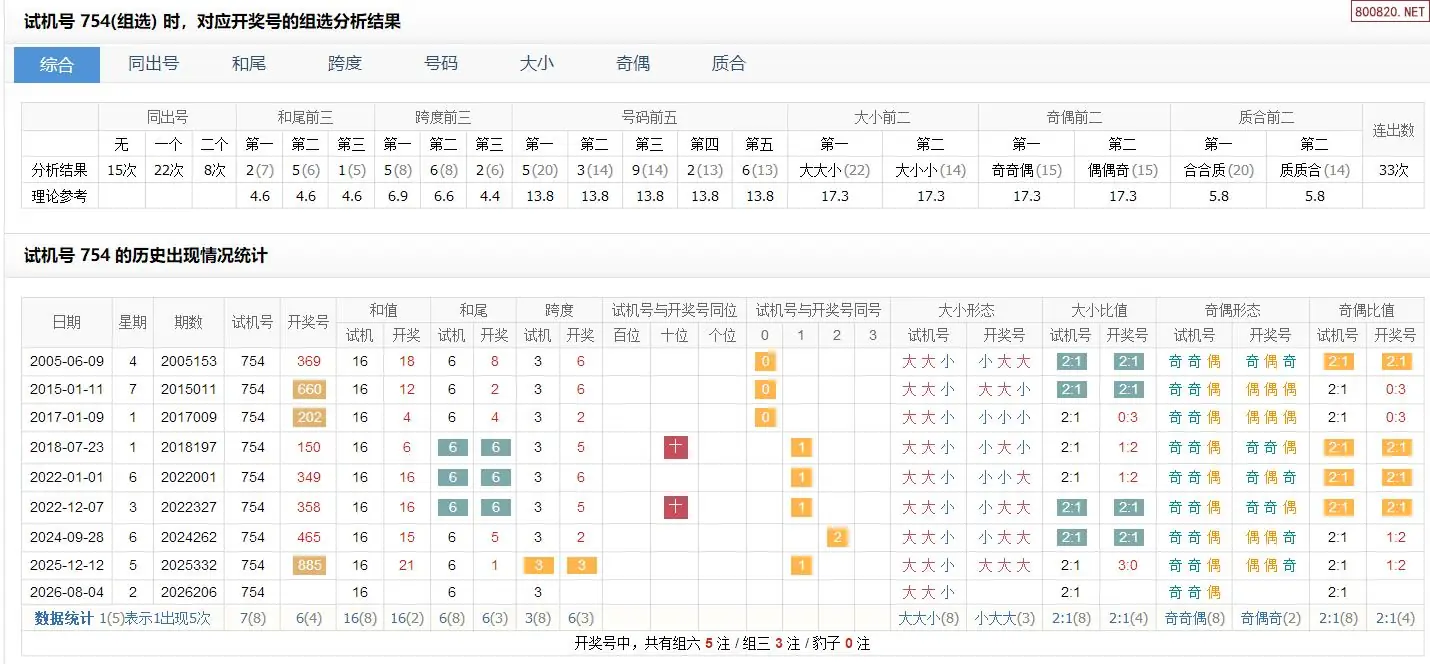Click the 号码前五 header
The image size is (1430, 664).
[649, 118]
